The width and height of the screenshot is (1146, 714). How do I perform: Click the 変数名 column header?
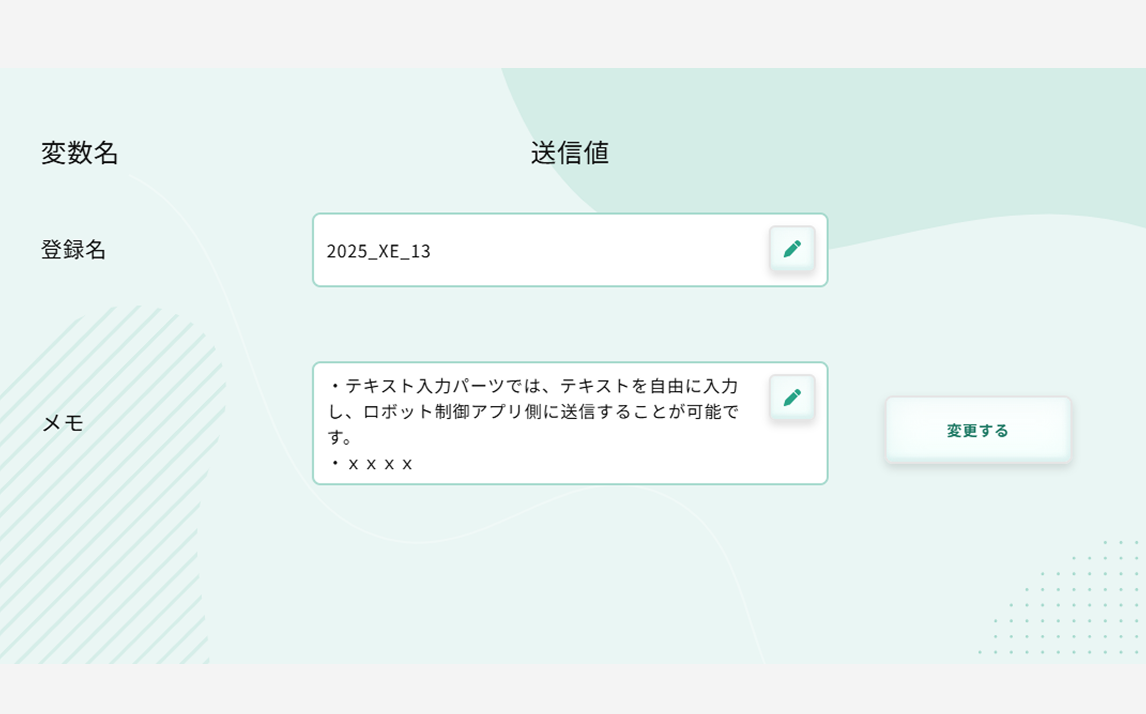click(80, 153)
